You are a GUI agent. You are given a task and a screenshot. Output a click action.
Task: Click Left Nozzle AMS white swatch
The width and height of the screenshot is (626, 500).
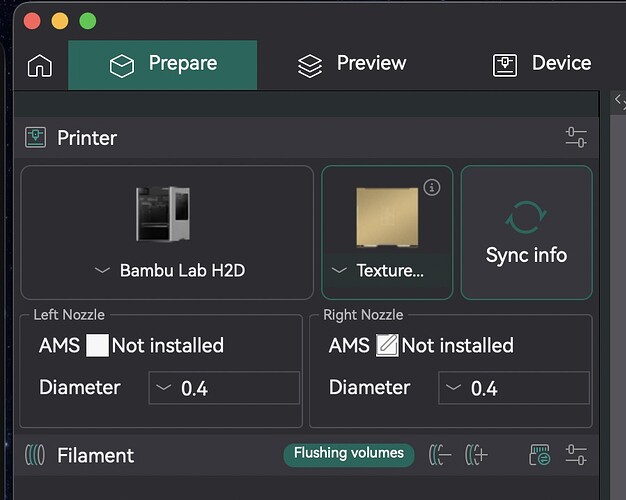(97, 345)
